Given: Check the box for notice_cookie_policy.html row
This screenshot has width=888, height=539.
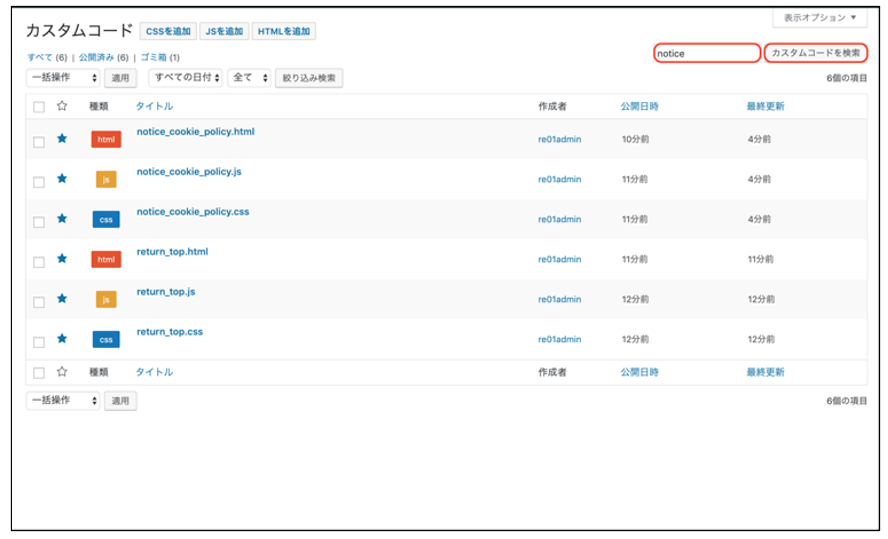Looking at the screenshot, I should pos(39,142).
